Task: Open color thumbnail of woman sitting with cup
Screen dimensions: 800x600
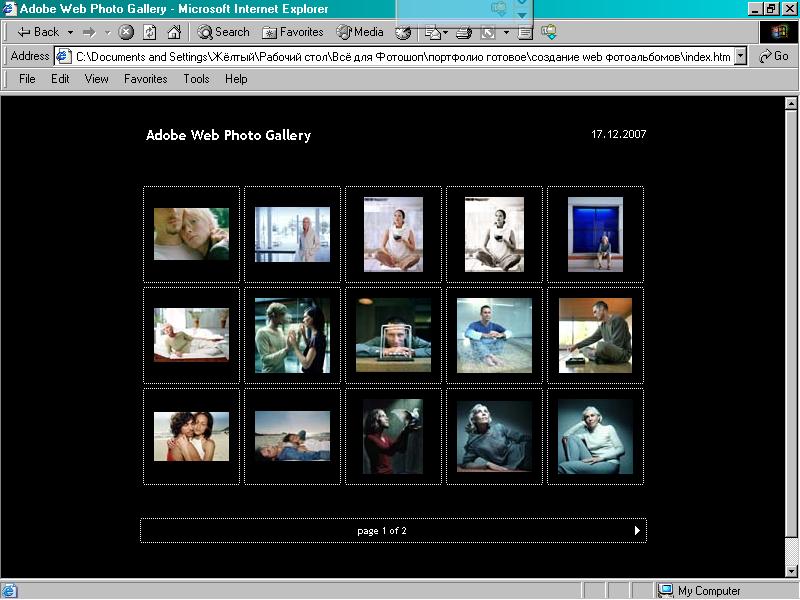Action: pos(393,234)
